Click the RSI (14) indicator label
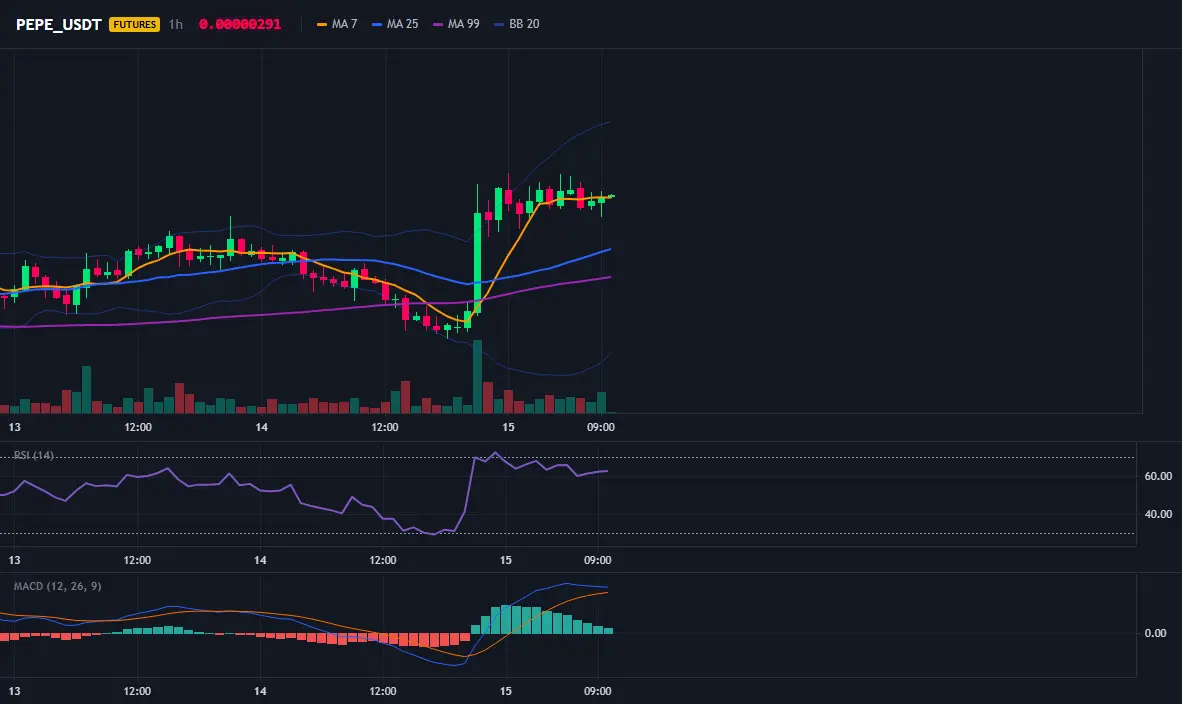The image size is (1182, 704). 34,455
